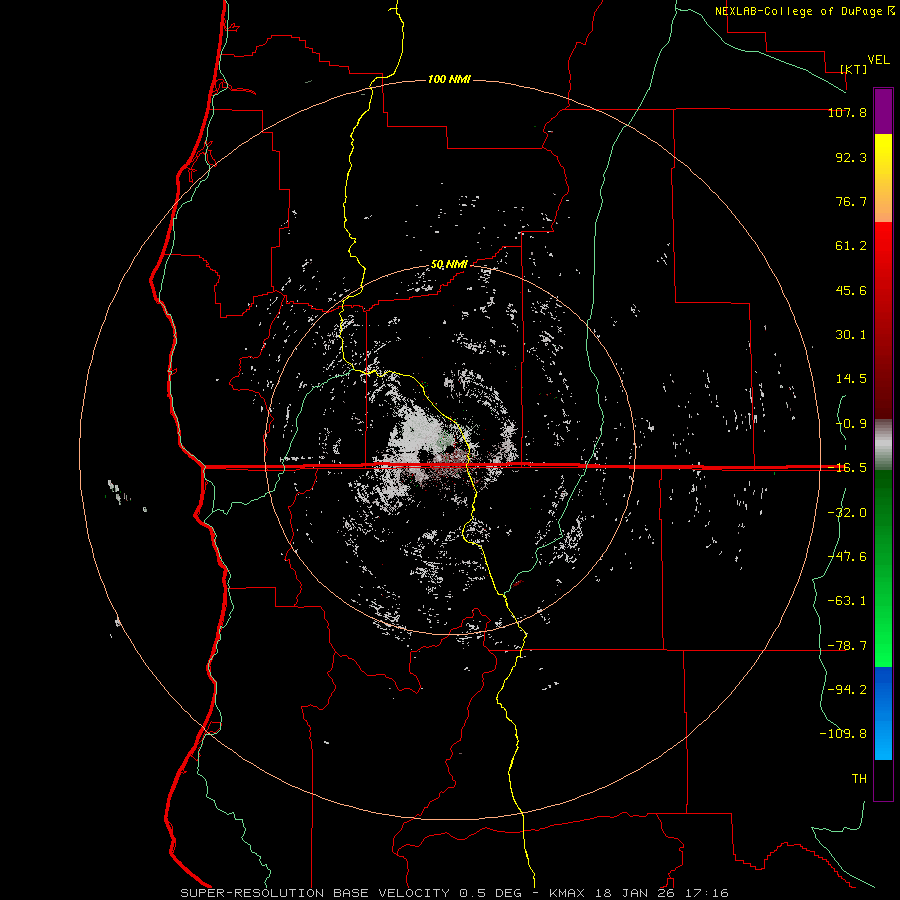
Task: Pick the gray segment of velocity scale
Action: [x=883, y=445]
